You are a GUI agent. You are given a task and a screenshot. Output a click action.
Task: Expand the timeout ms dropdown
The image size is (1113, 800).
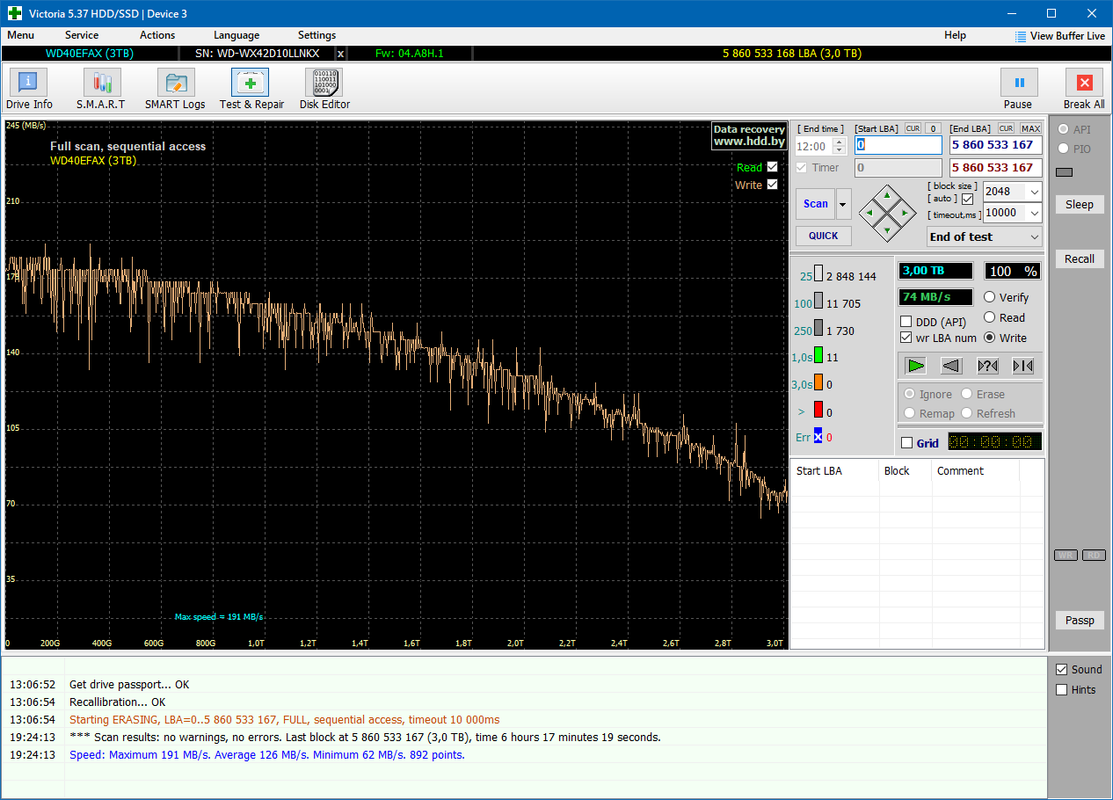tap(1033, 213)
